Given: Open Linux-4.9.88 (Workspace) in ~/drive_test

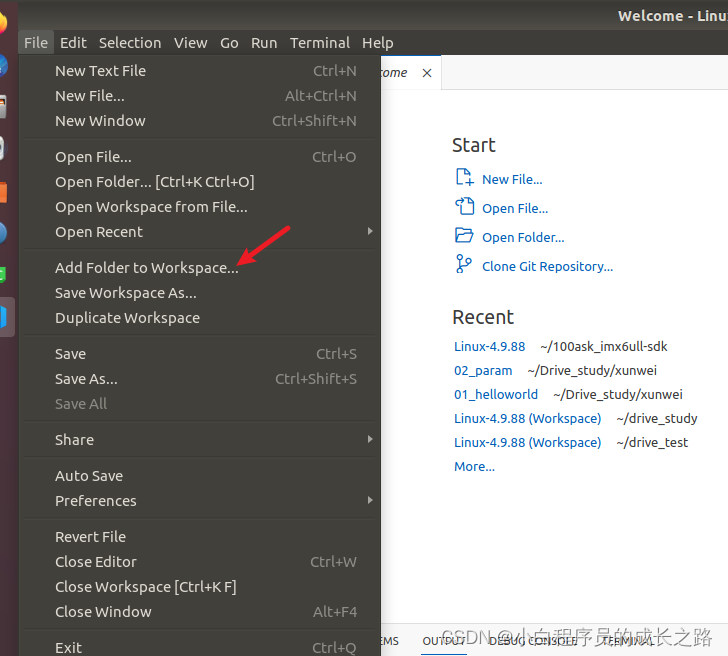Looking at the screenshot, I should coord(527,442).
